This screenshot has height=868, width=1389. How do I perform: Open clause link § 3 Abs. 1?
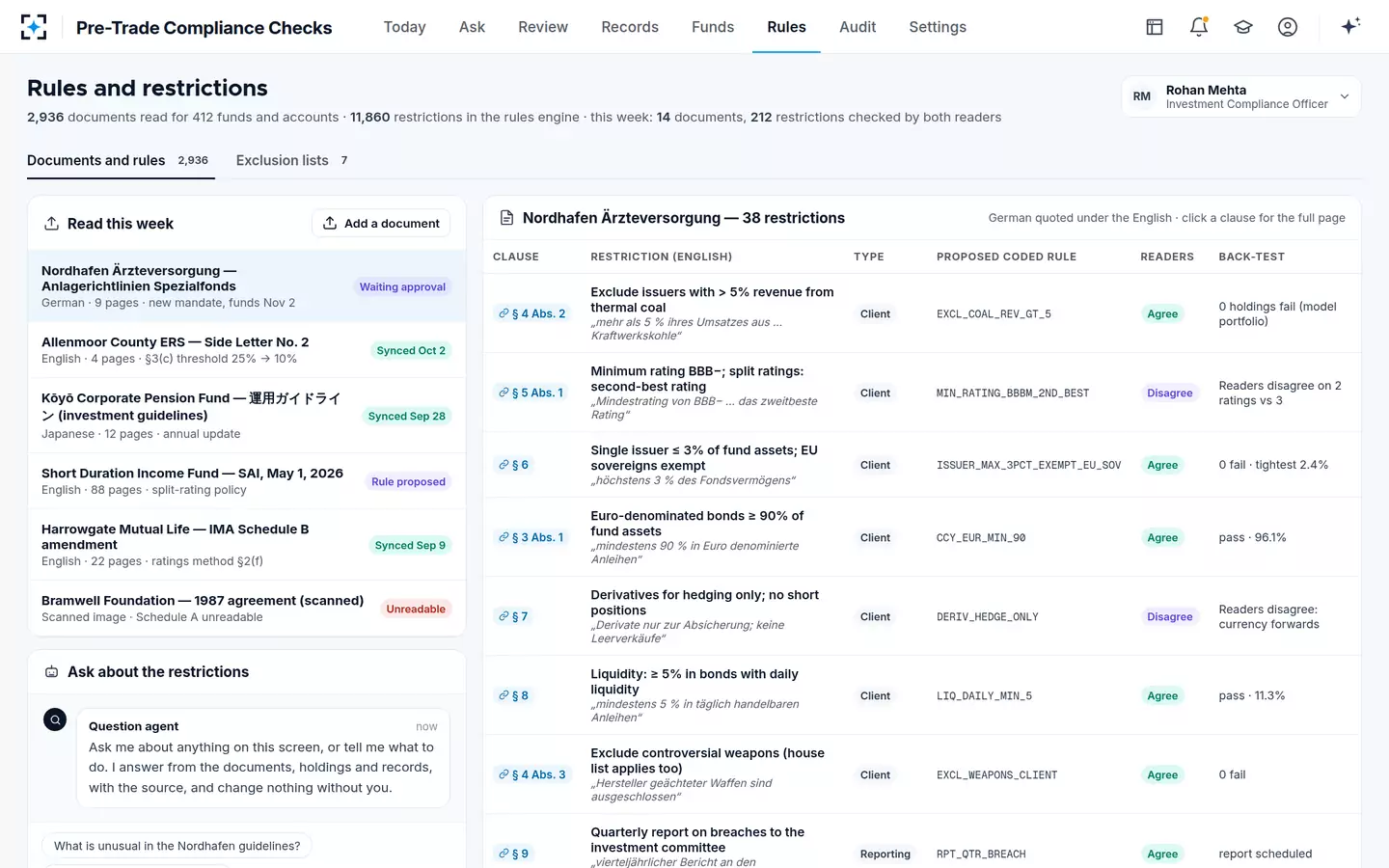tap(531, 537)
